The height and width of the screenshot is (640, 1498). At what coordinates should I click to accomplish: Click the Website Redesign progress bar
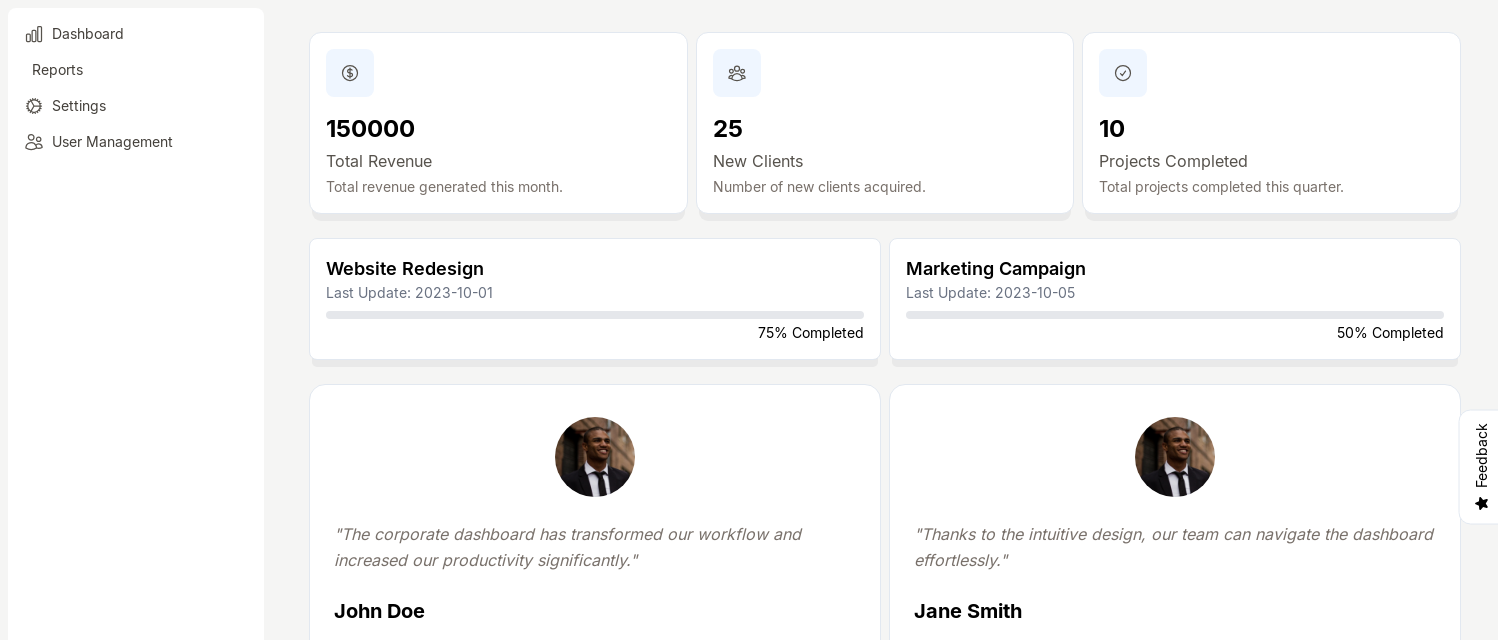click(595, 315)
